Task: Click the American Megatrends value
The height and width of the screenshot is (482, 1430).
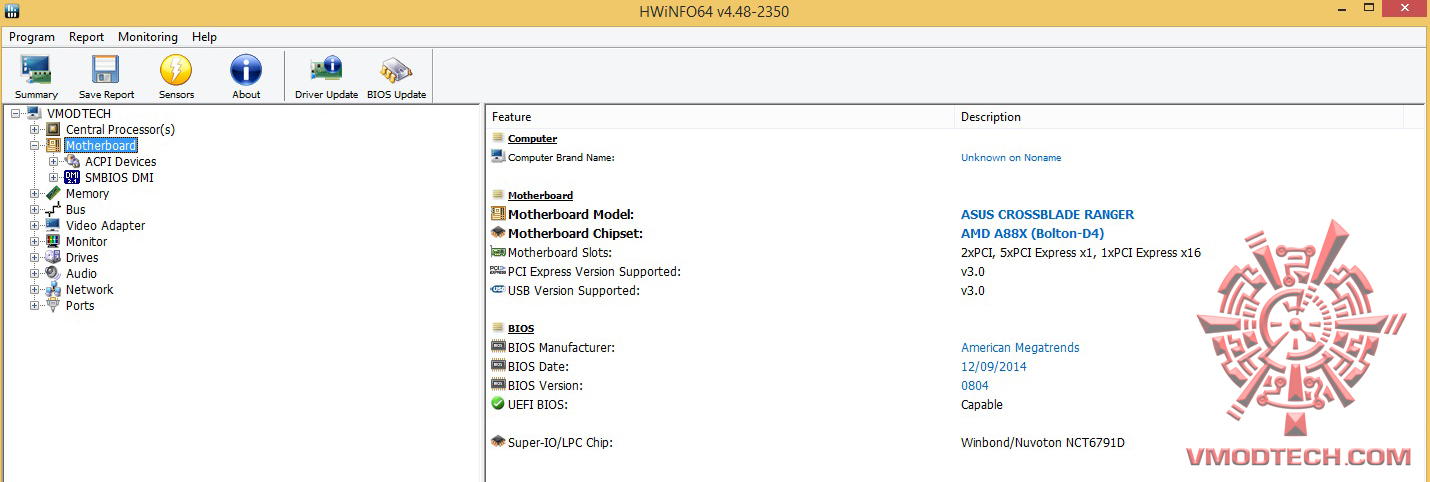Action: tap(1020, 347)
